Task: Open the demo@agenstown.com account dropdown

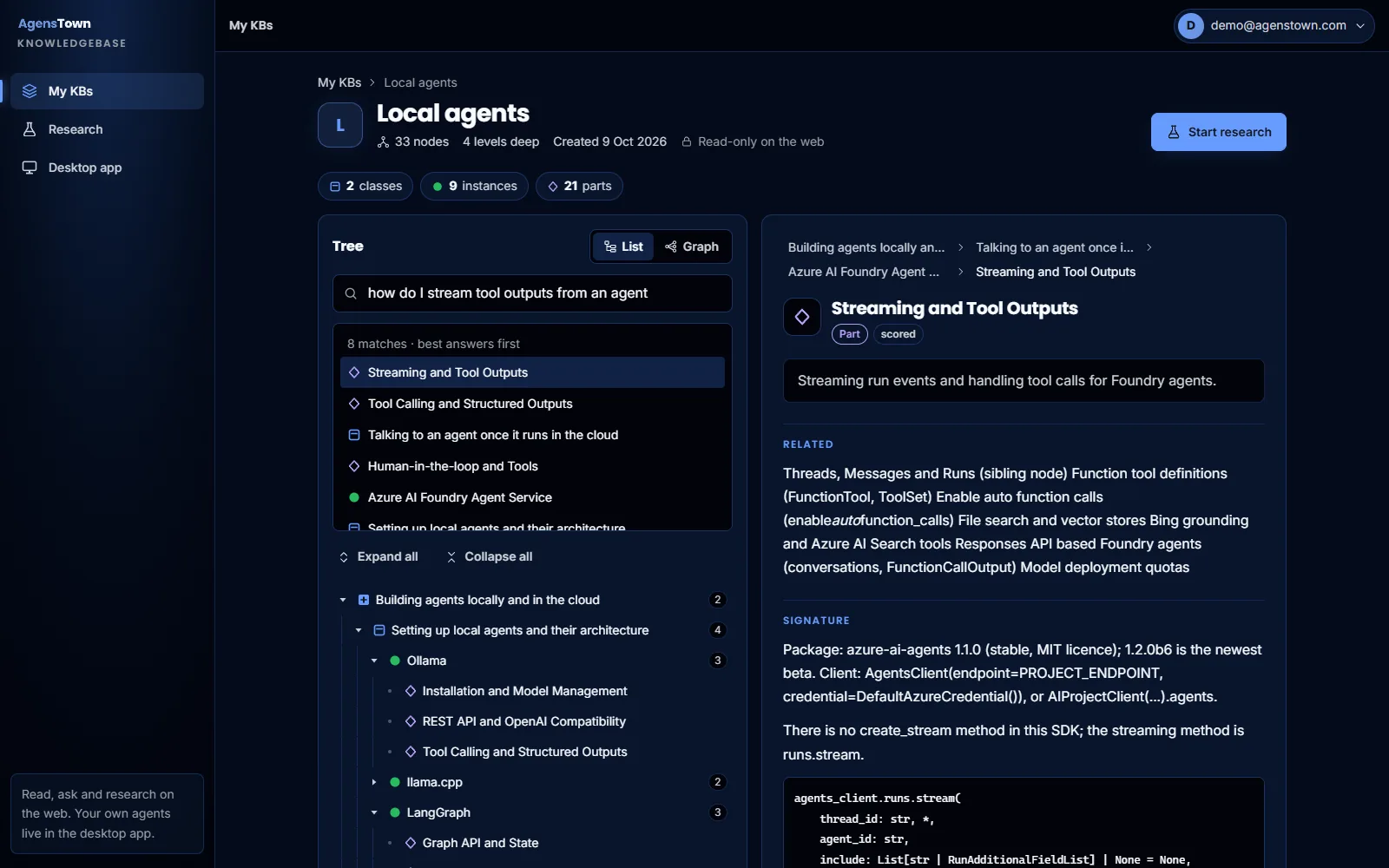Action: tap(1274, 25)
